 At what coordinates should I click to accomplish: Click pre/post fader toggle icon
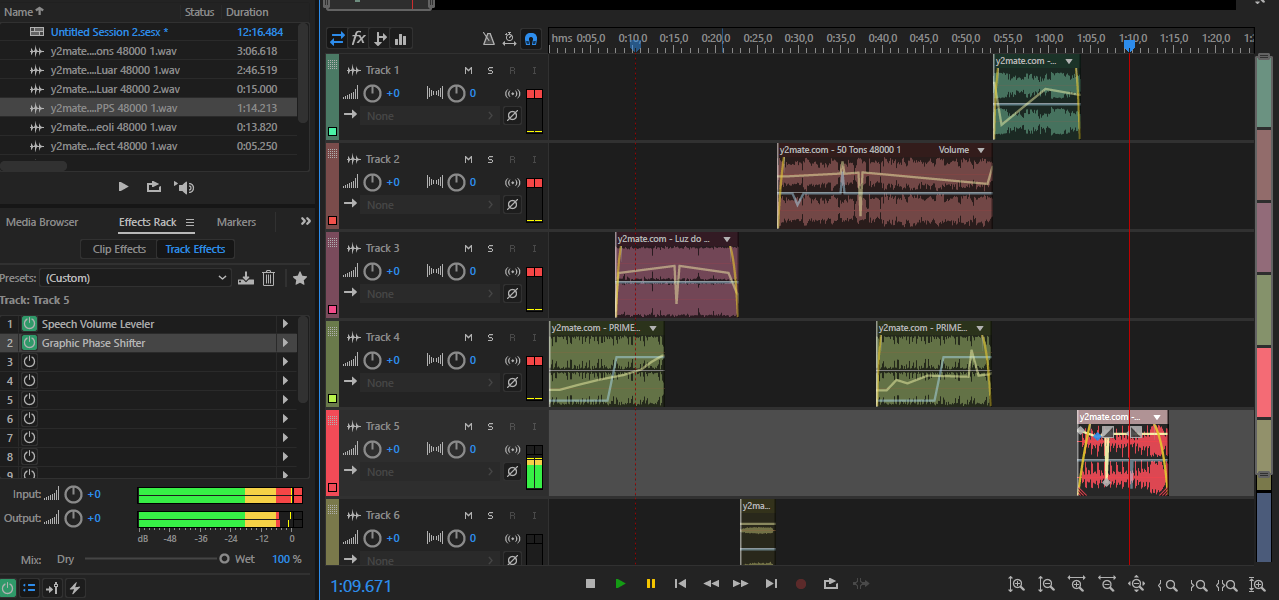click(53, 588)
